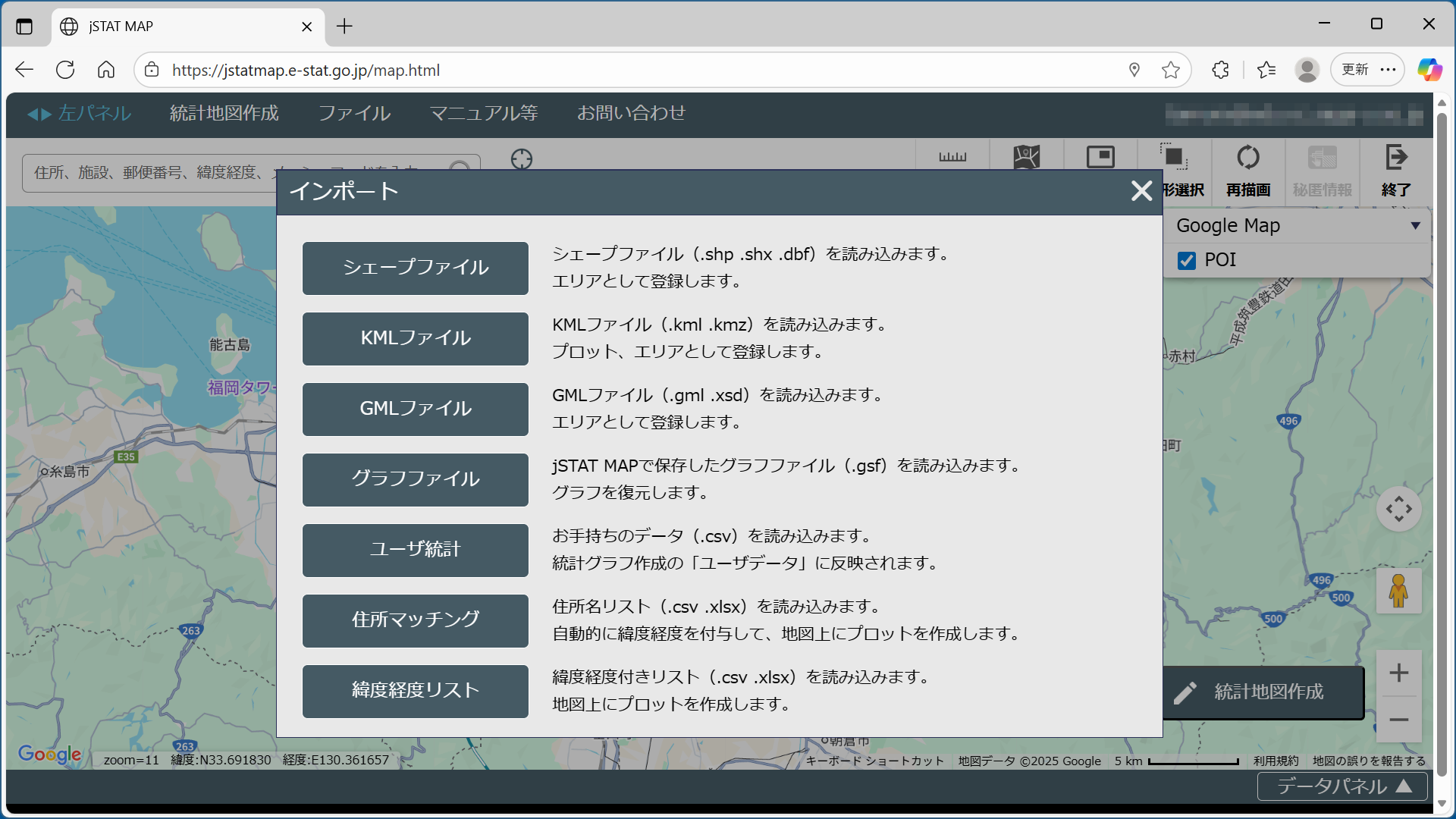Open the Google Map base map dropdown
Image resolution: width=1456 pixels, height=819 pixels.
coord(1297,225)
